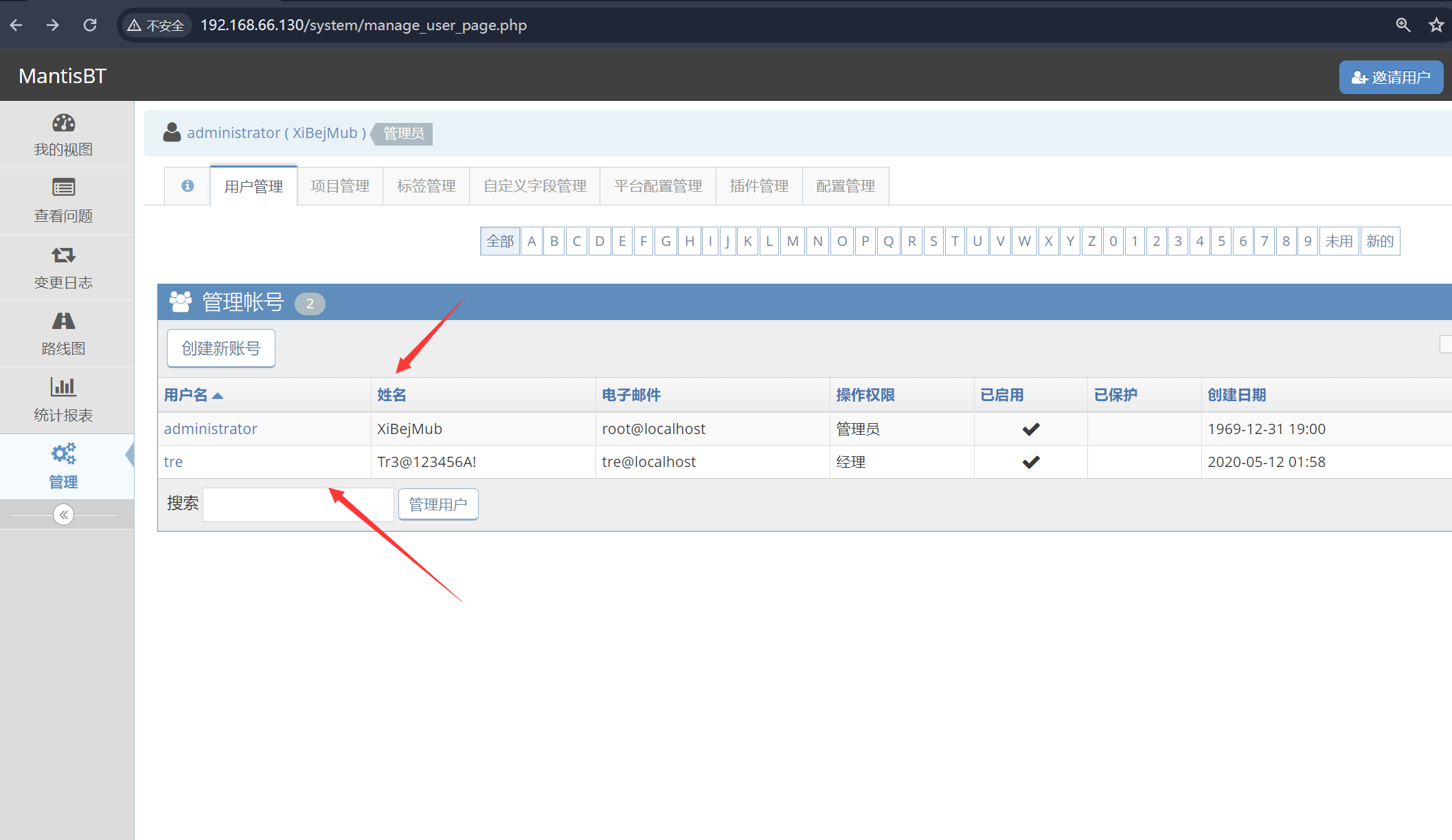
Task: Click the user search input field
Action: point(298,505)
